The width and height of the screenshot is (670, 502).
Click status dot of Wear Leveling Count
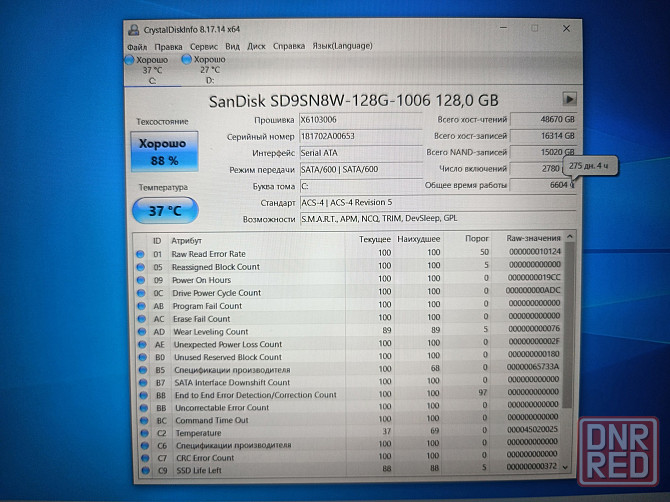pyautogui.click(x=142, y=332)
